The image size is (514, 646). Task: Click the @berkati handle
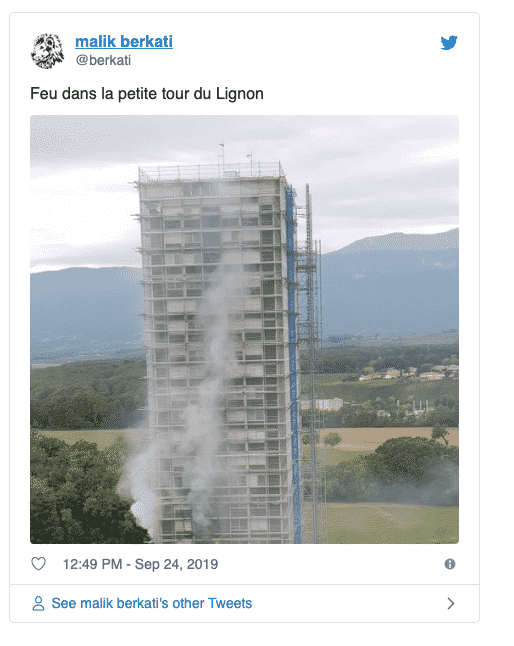pyautogui.click(x=103, y=60)
